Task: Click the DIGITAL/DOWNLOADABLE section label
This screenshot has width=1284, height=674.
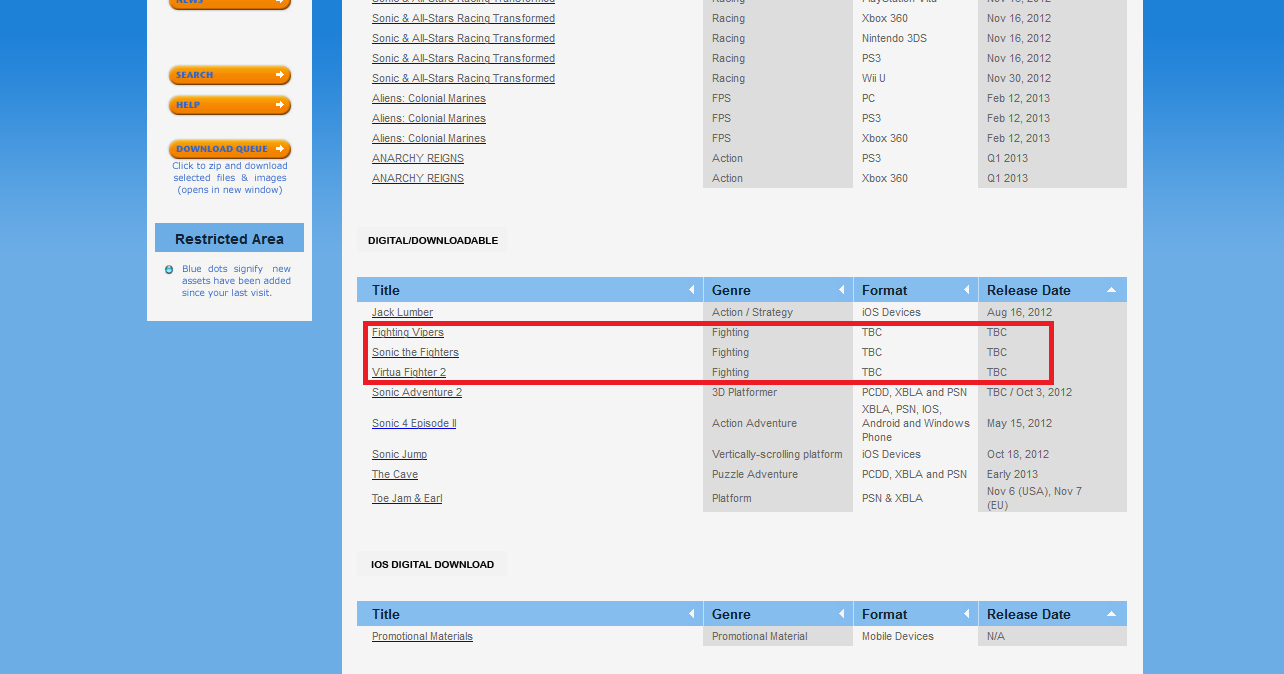Action: 432,240
